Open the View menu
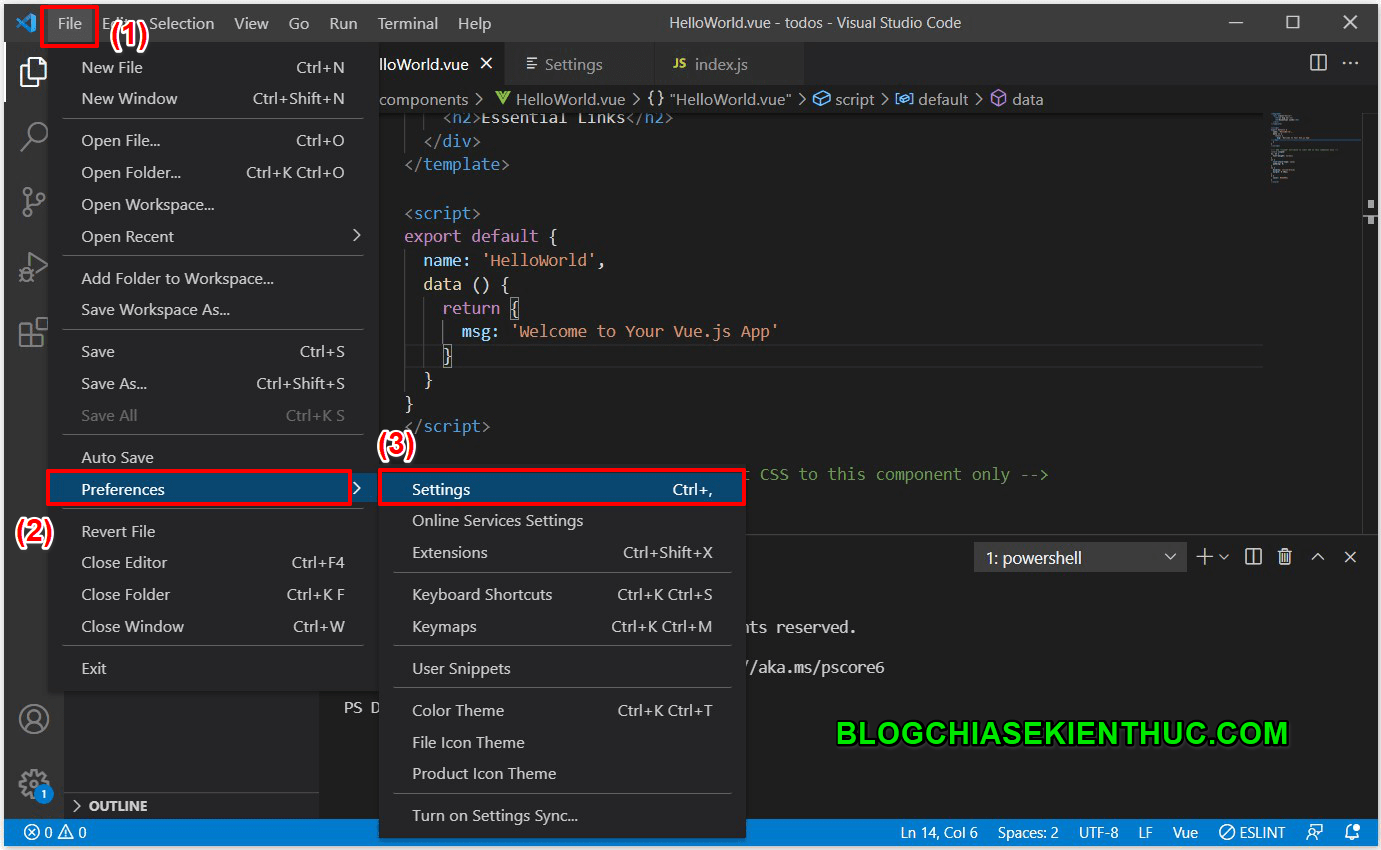The width and height of the screenshot is (1381, 850). 251,23
